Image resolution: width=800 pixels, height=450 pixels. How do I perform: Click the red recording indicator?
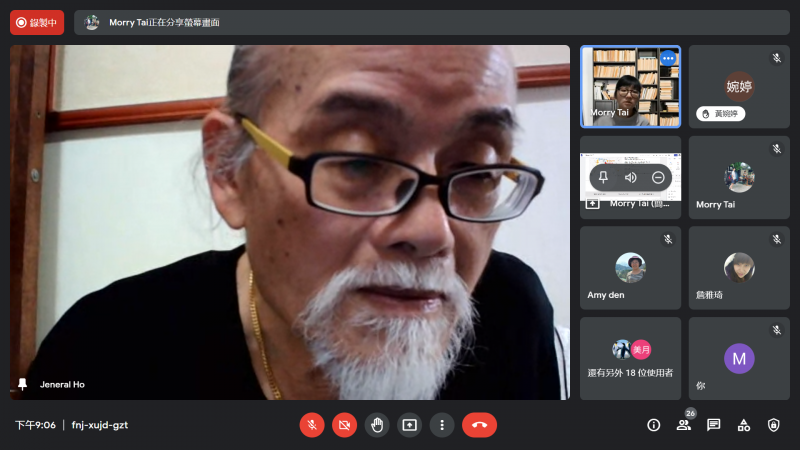37,22
